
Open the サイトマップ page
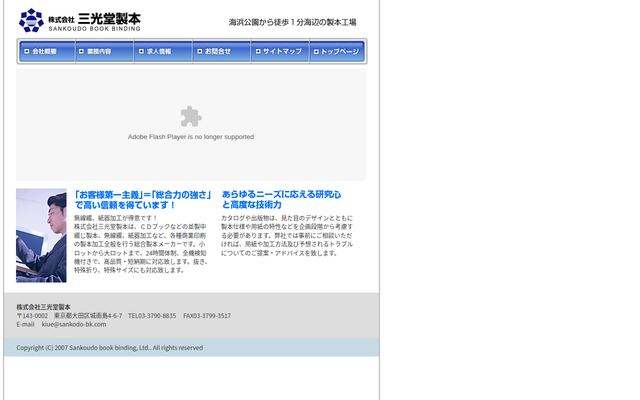[280, 51]
